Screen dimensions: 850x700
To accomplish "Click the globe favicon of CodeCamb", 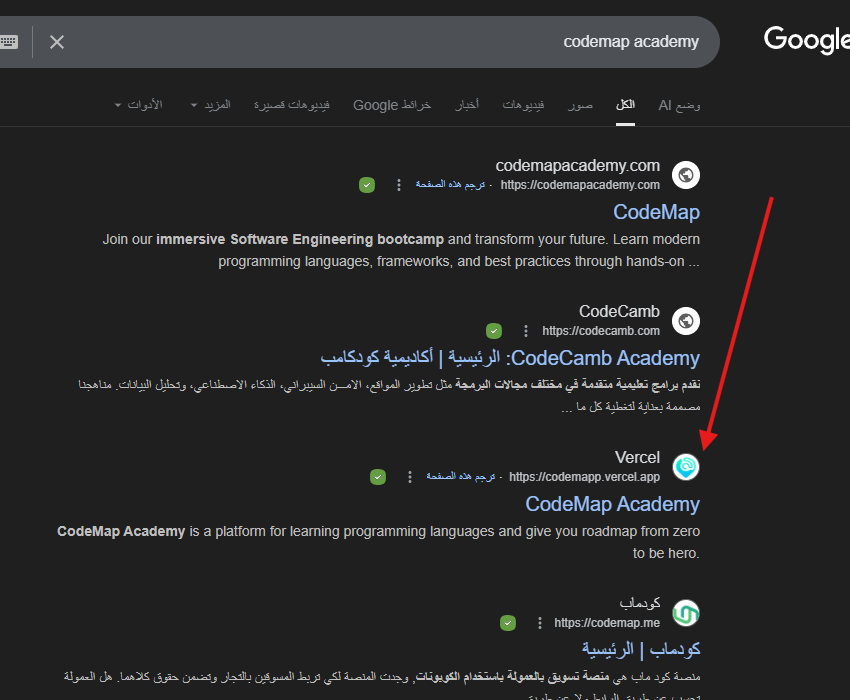I will [686, 321].
